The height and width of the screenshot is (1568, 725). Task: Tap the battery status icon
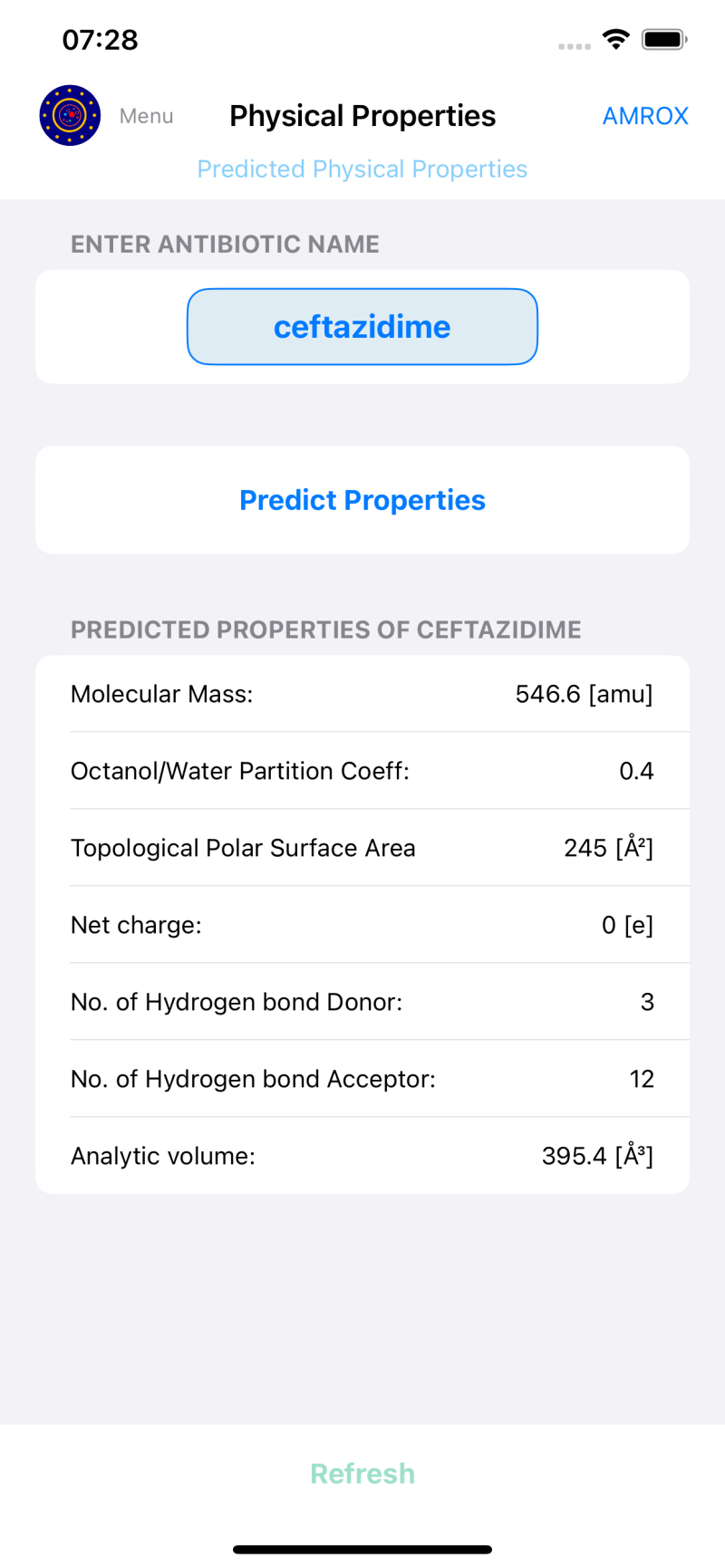coord(664,39)
